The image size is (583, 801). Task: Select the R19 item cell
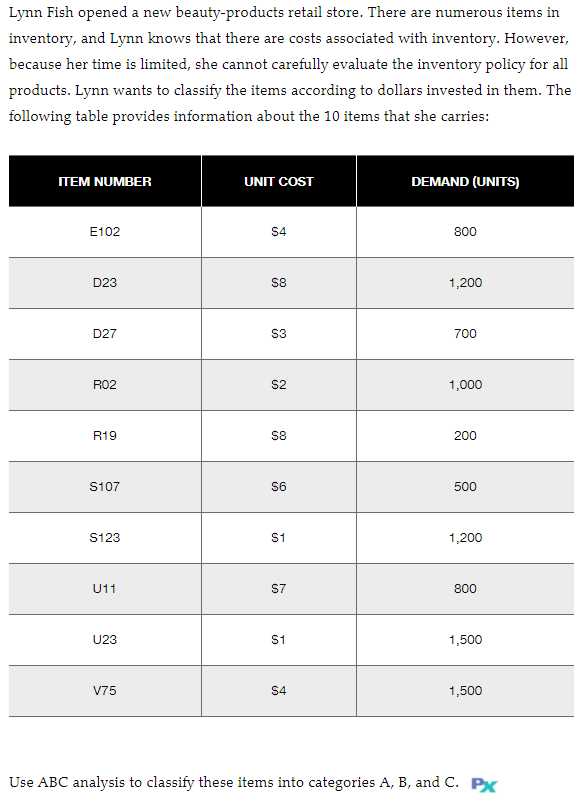tap(105, 436)
